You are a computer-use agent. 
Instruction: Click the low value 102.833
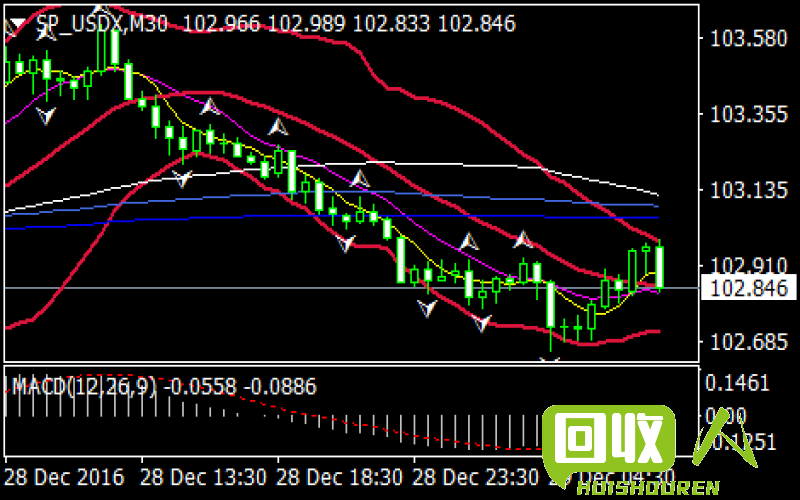(391, 24)
